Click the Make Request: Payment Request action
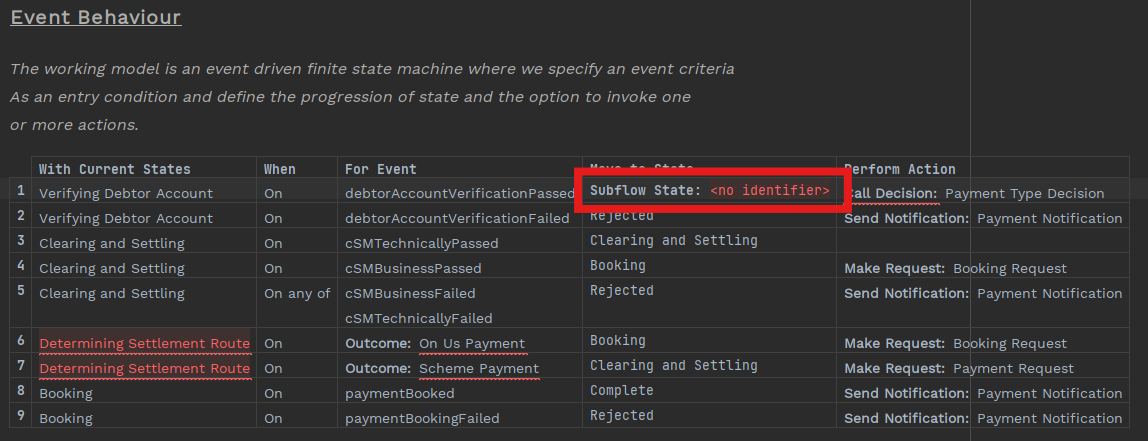This screenshot has height=441, width=1148. 958,368
